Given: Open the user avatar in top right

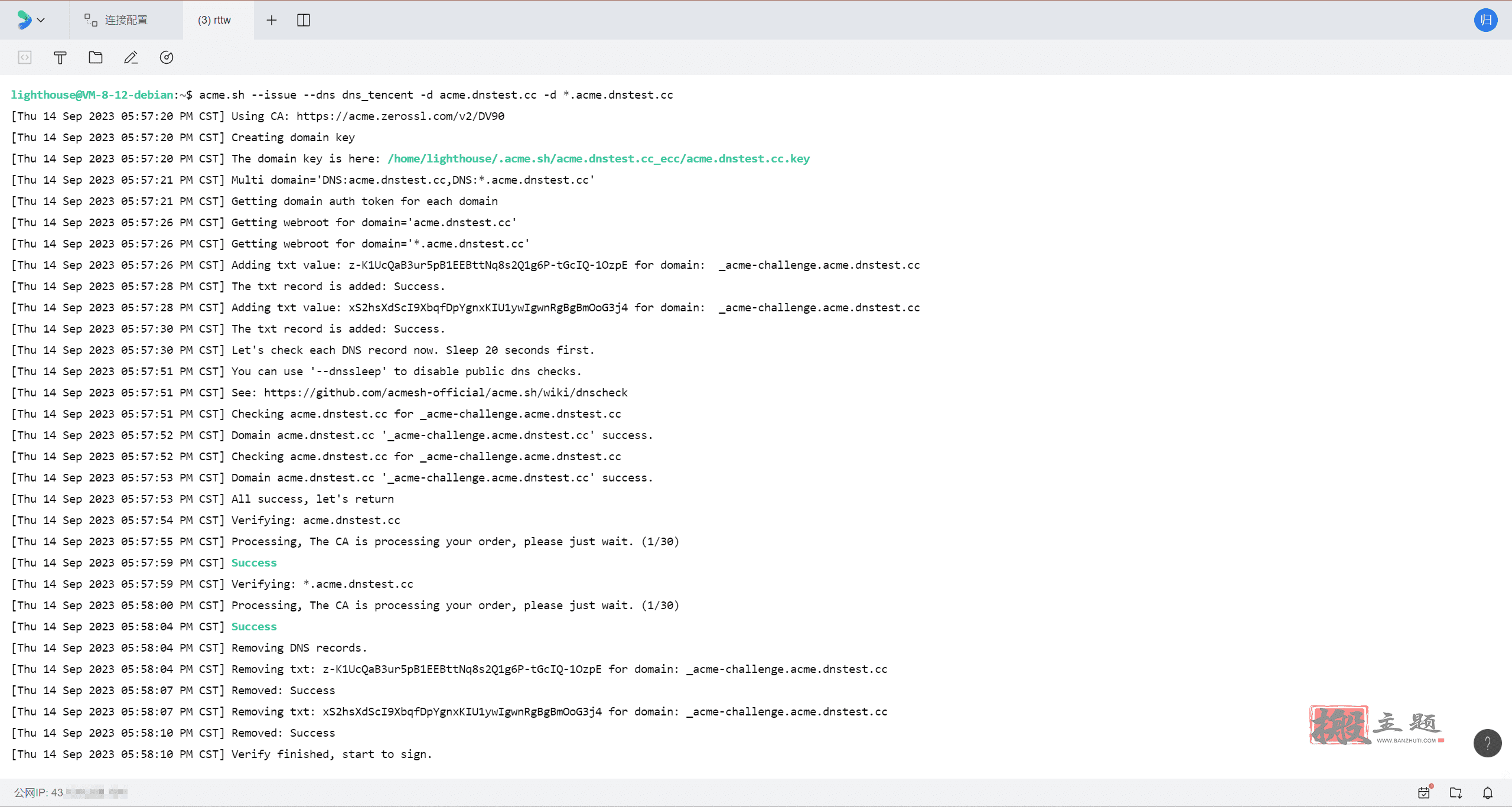Looking at the screenshot, I should [x=1485, y=20].
